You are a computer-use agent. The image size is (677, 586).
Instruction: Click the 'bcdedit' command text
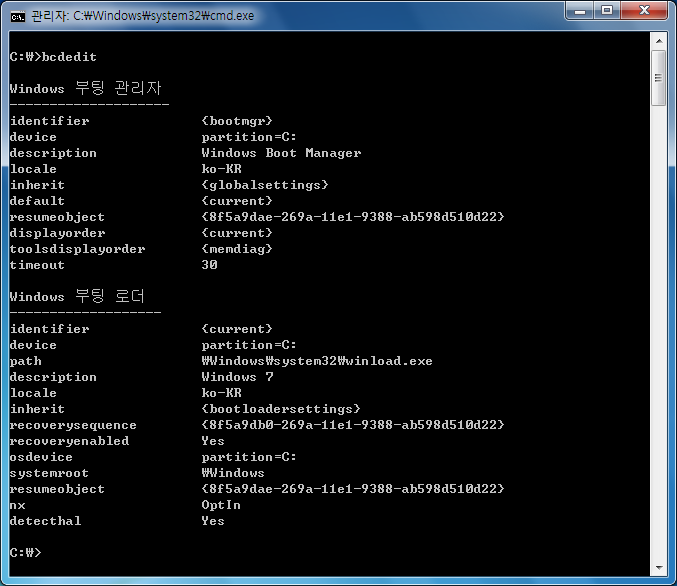coord(69,57)
